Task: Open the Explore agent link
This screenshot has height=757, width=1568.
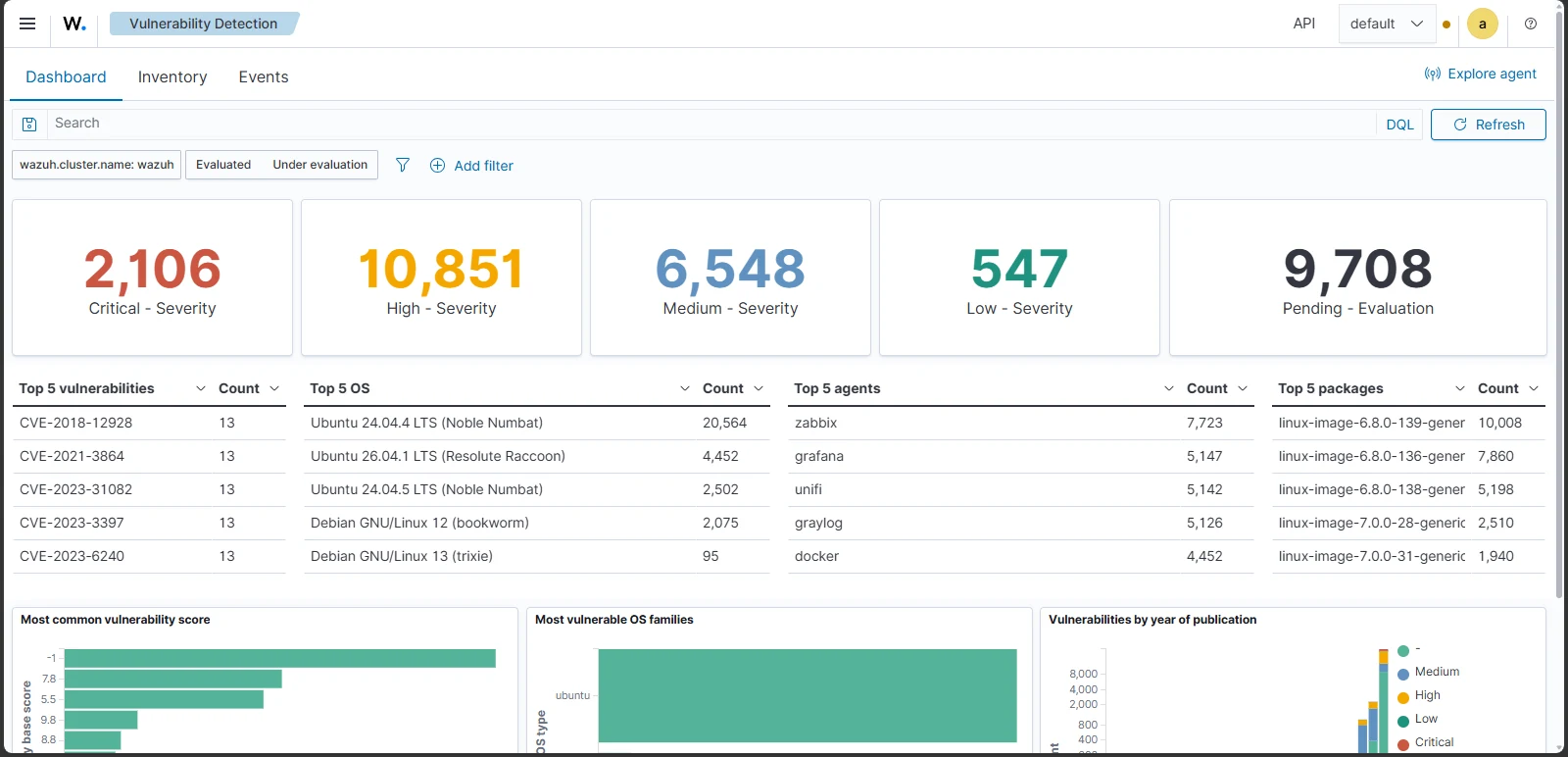Action: 1481,74
